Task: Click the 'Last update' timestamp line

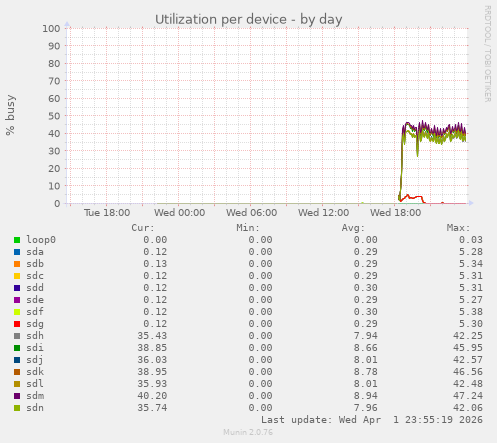Action: tap(372, 420)
